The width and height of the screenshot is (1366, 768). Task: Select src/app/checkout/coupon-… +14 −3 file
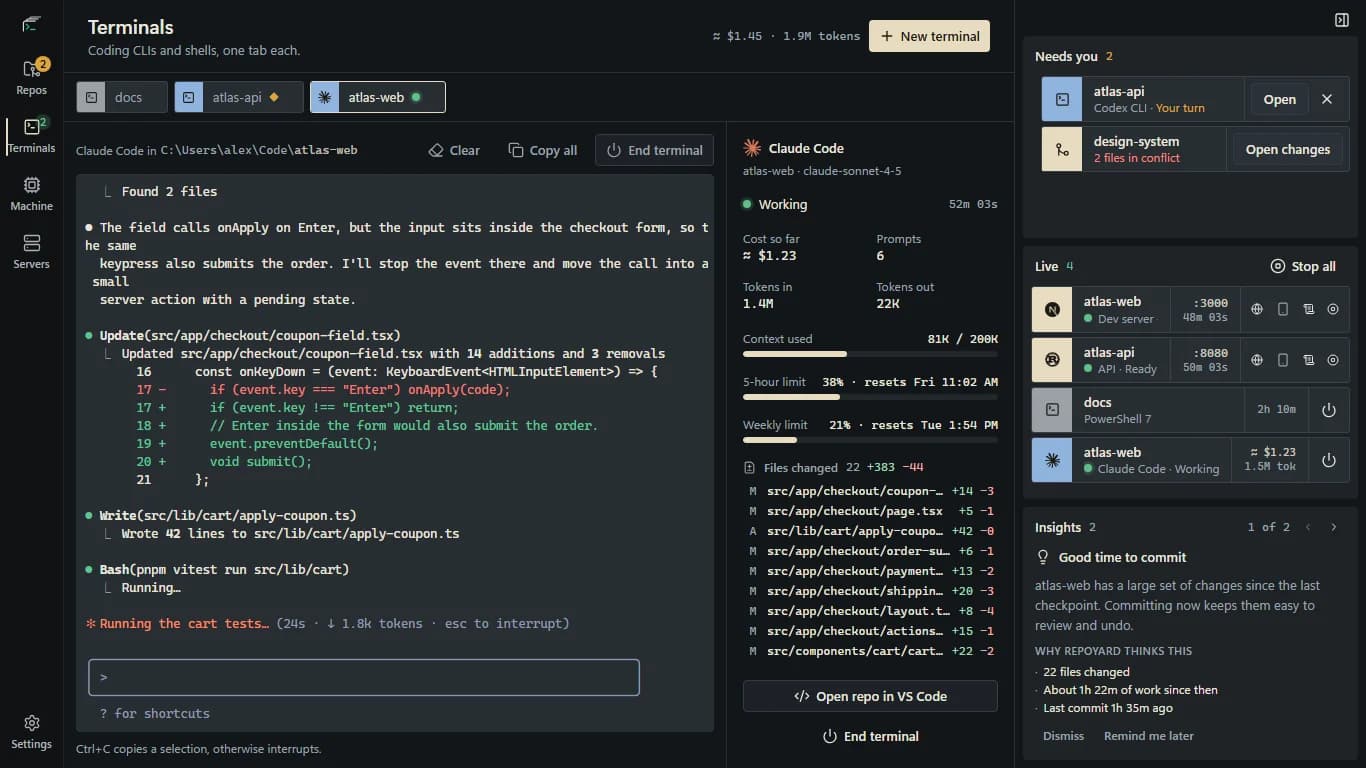click(870, 491)
